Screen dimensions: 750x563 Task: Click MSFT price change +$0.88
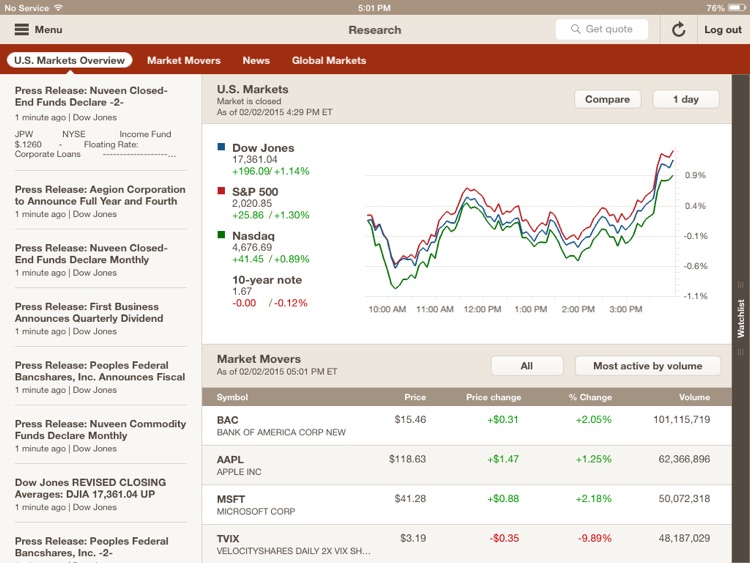click(503, 498)
